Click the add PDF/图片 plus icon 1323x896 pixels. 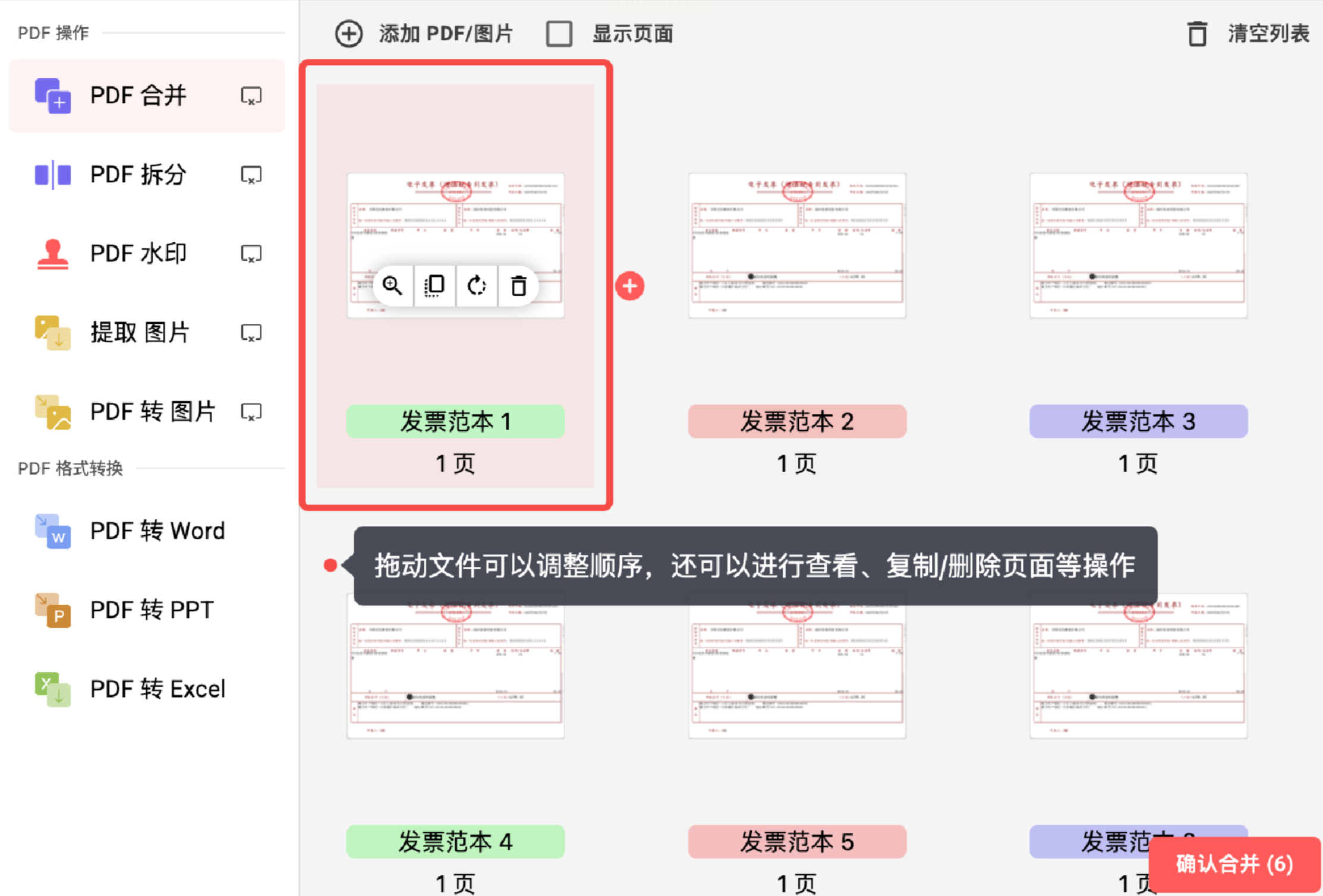click(349, 34)
